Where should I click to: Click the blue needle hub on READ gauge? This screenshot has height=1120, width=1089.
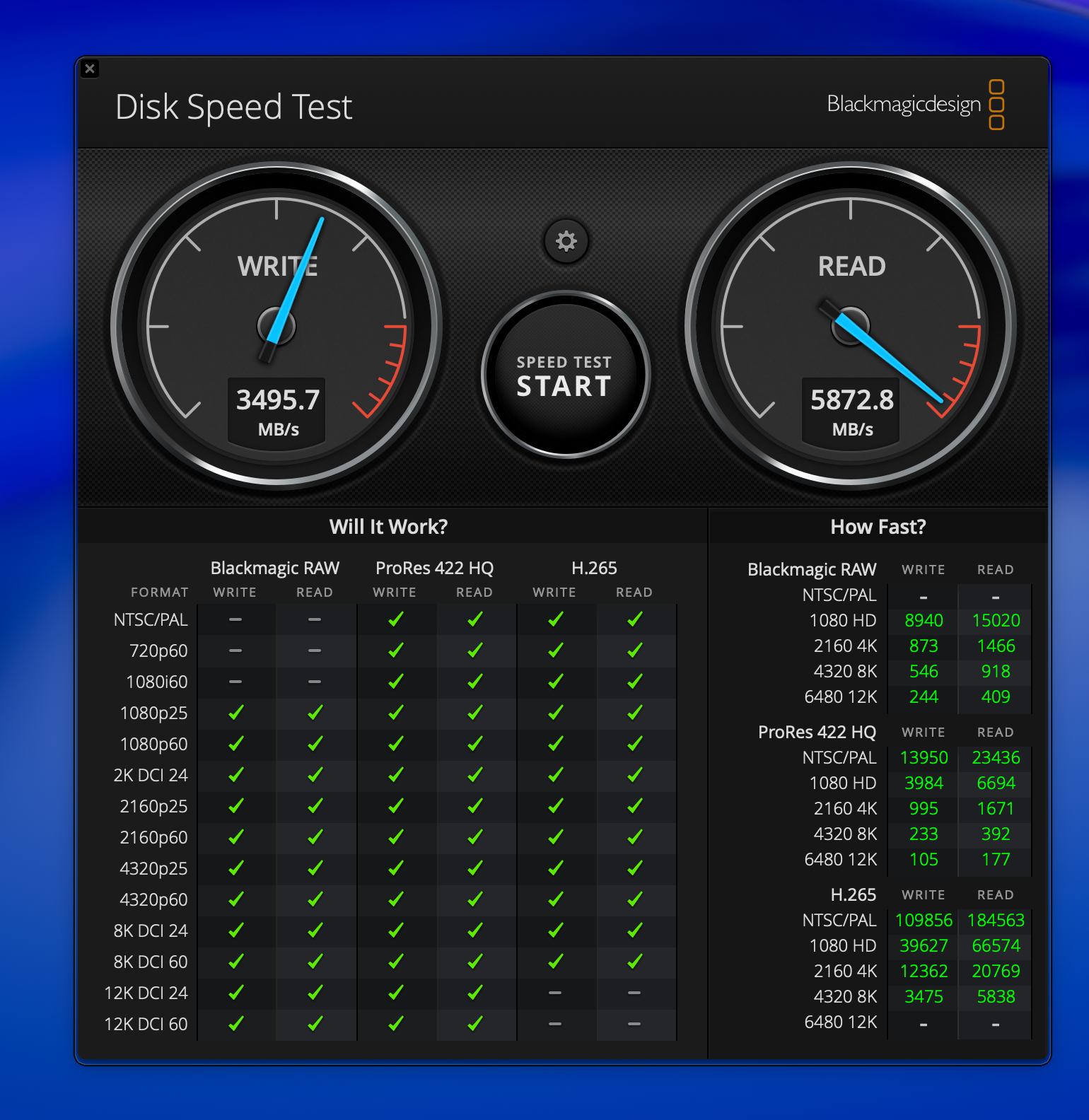(851, 326)
